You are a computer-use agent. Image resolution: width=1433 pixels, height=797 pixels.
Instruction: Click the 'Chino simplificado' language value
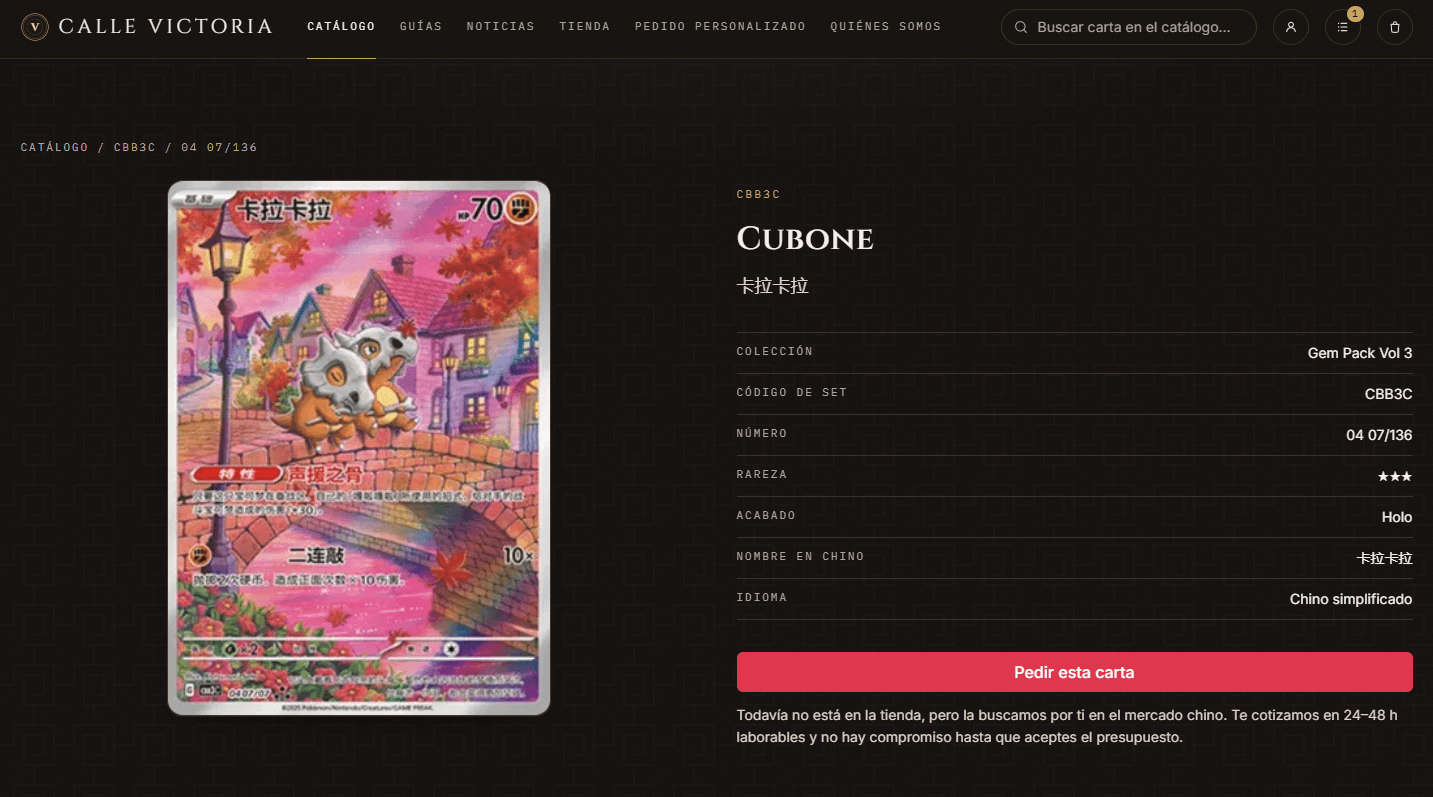point(1351,599)
